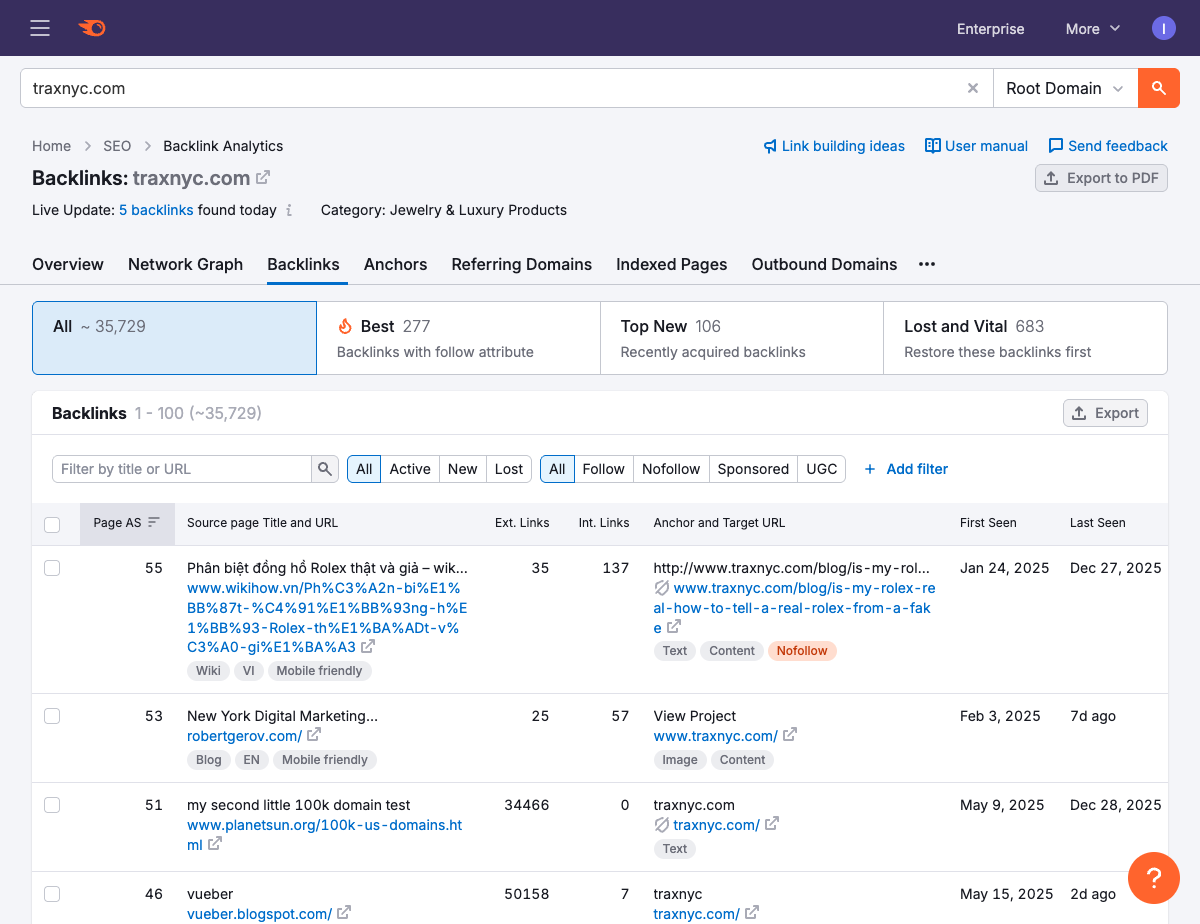
Task: Open traxnyc.com external link icon in heading
Action: [x=263, y=178]
